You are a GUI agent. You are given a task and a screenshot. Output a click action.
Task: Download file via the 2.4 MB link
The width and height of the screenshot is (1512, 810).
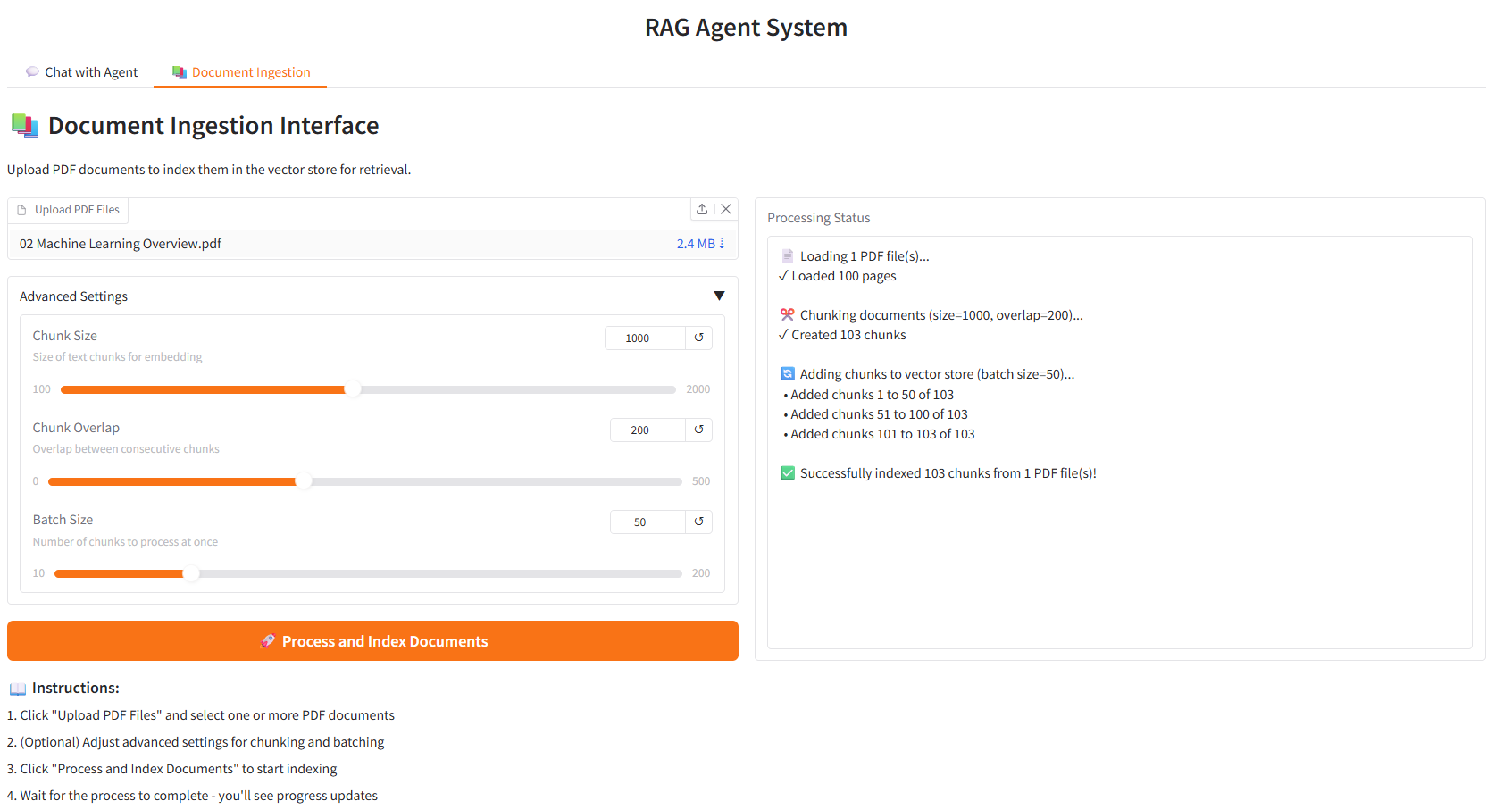click(700, 244)
